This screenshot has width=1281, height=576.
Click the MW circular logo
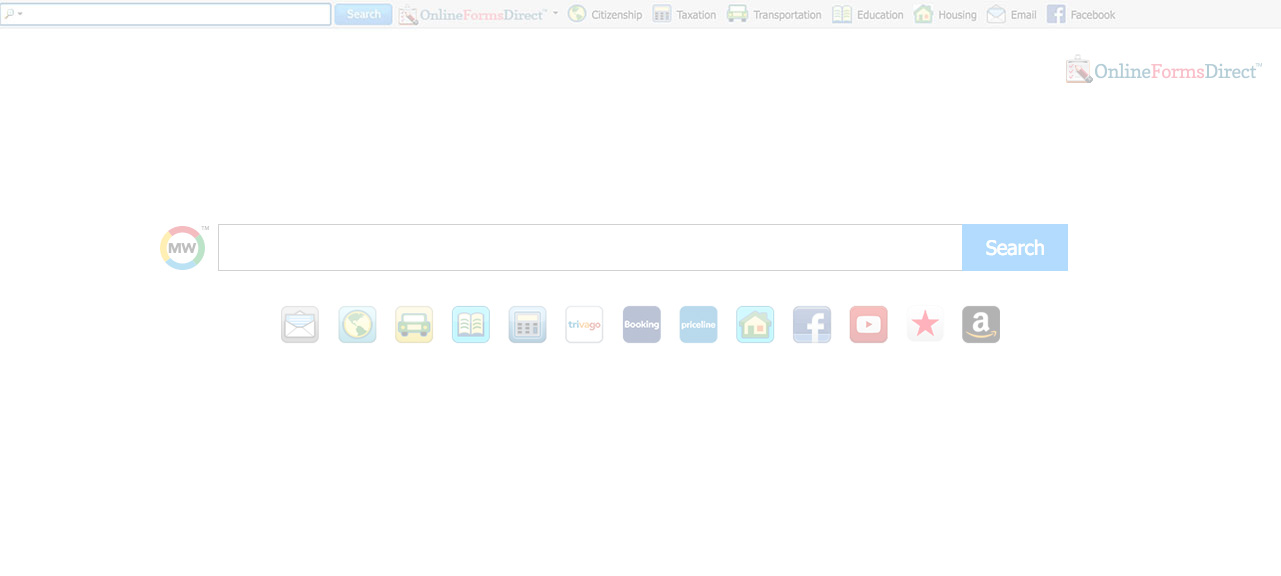tap(183, 247)
